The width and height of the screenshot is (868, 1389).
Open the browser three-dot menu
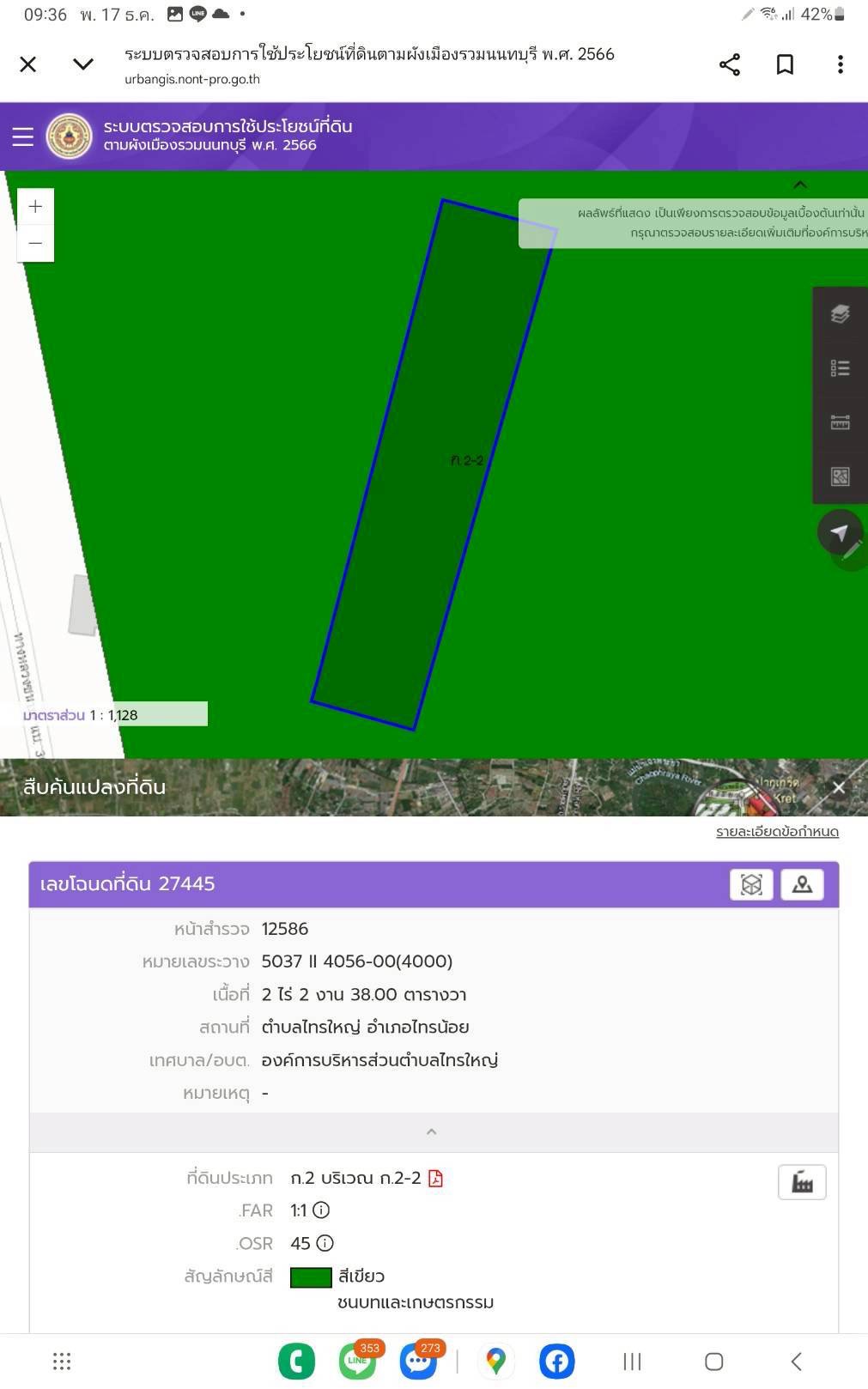(x=840, y=64)
